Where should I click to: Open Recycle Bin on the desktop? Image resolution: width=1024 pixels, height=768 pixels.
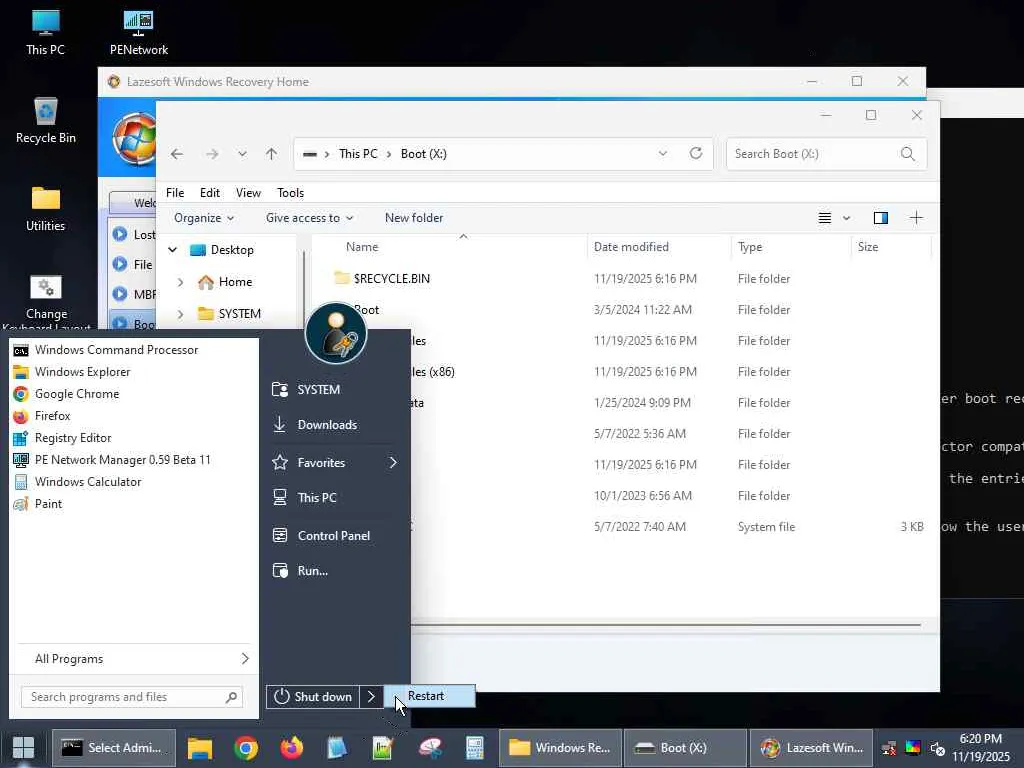click(45, 120)
